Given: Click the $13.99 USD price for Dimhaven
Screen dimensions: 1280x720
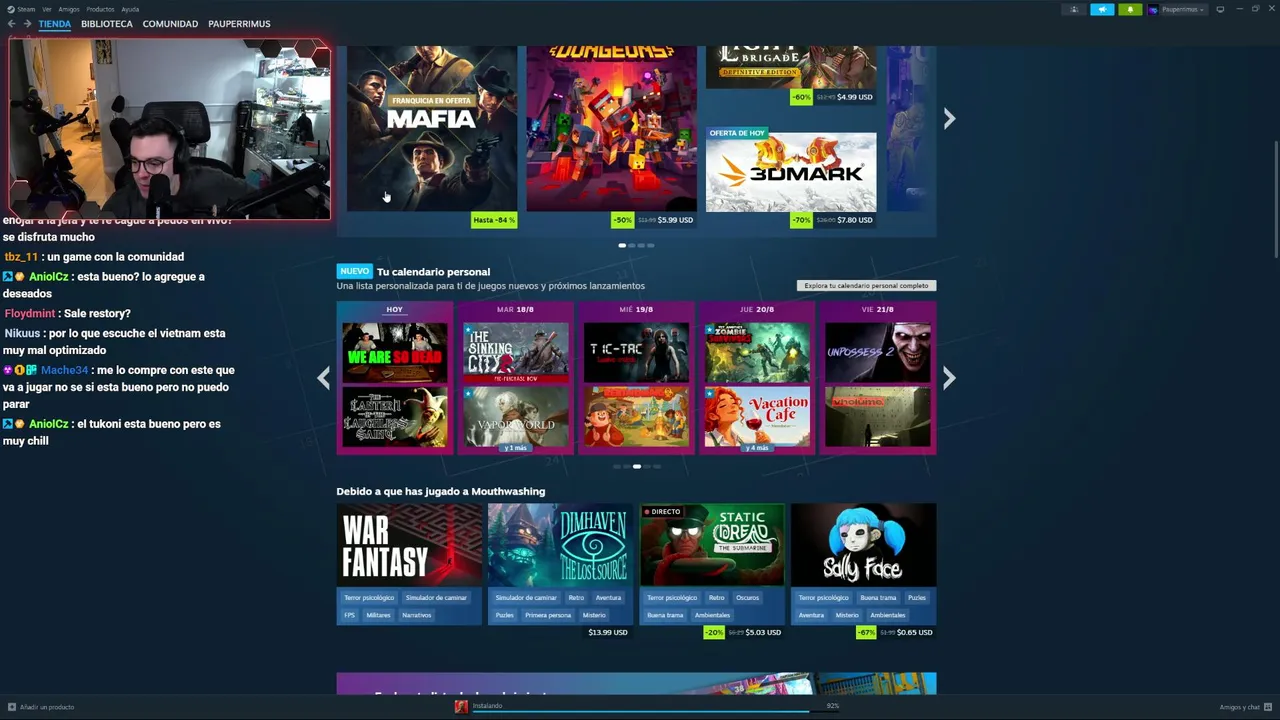Looking at the screenshot, I should [608, 632].
